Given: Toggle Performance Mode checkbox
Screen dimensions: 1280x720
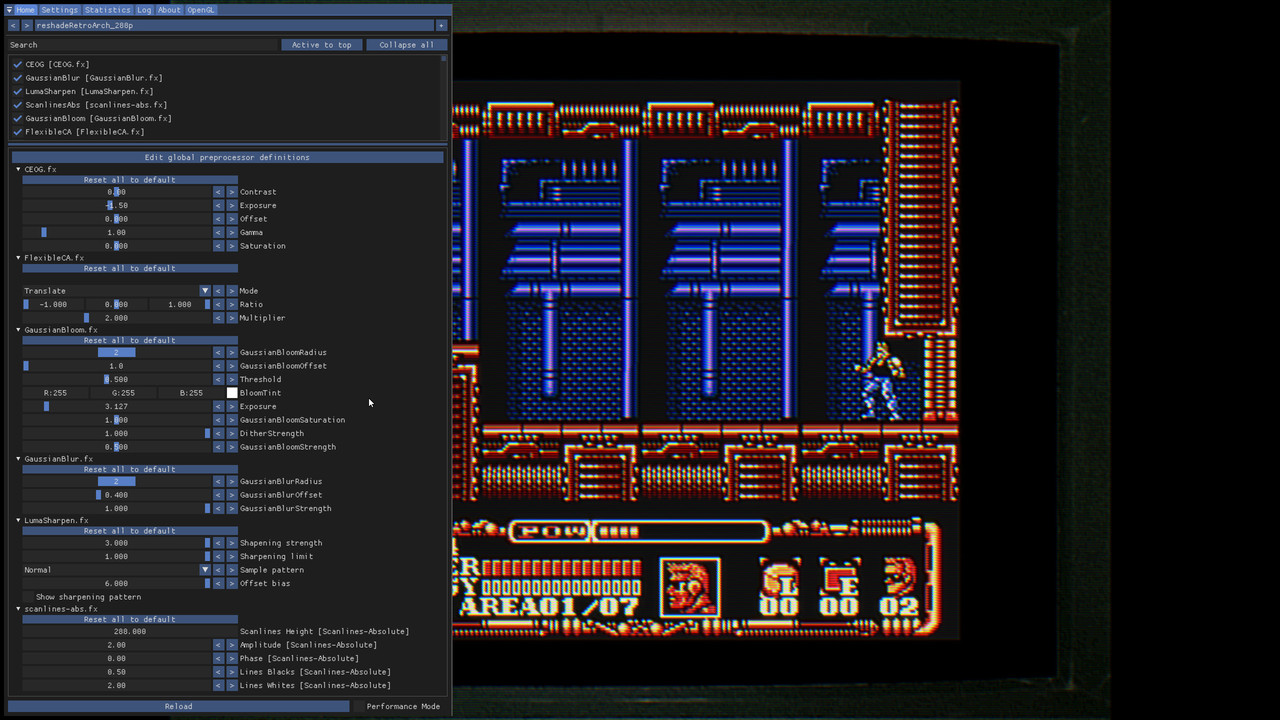Looking at the screenshot, I should (358, 706).
